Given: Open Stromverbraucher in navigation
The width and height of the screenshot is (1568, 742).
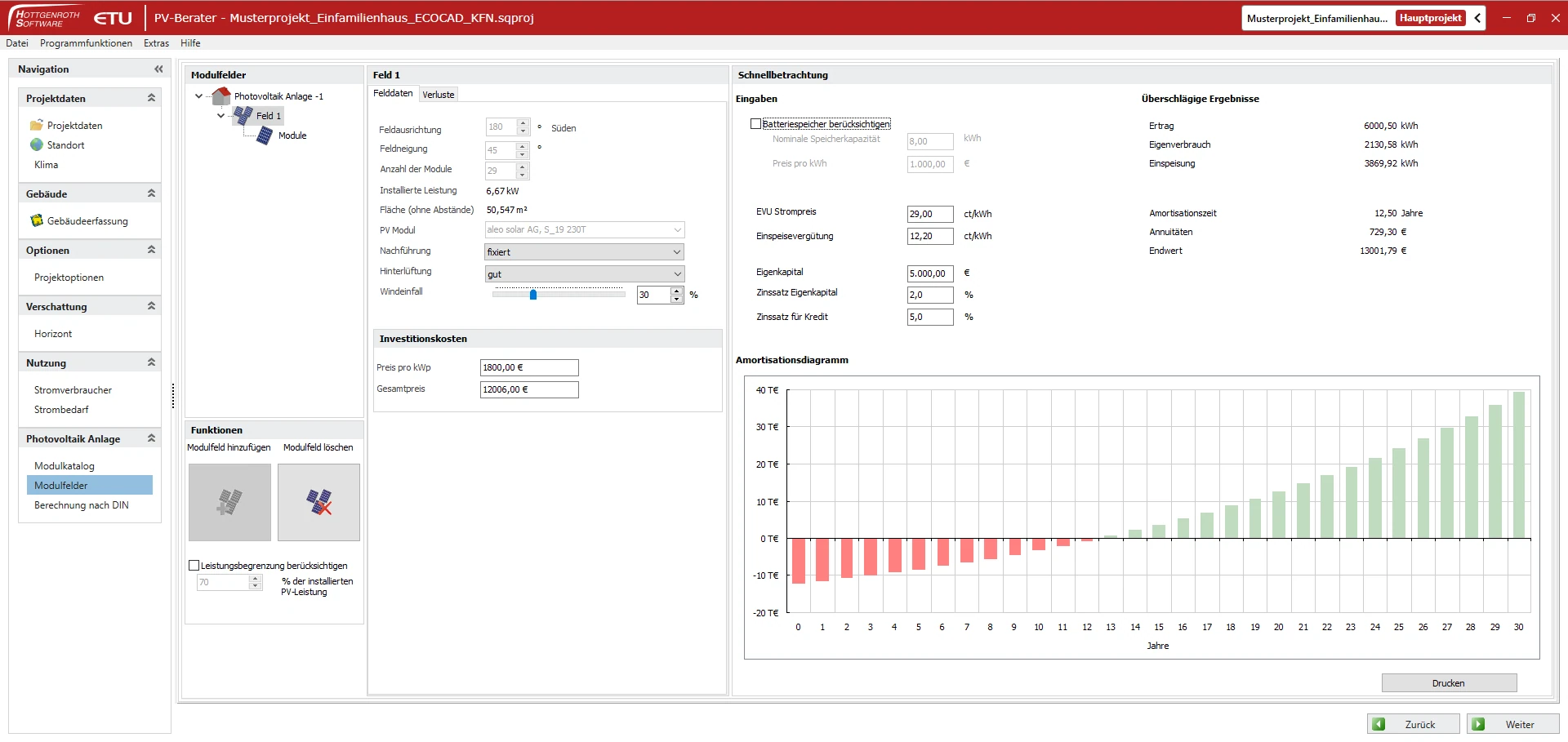Looking at the screenshot, I should 73,389.
